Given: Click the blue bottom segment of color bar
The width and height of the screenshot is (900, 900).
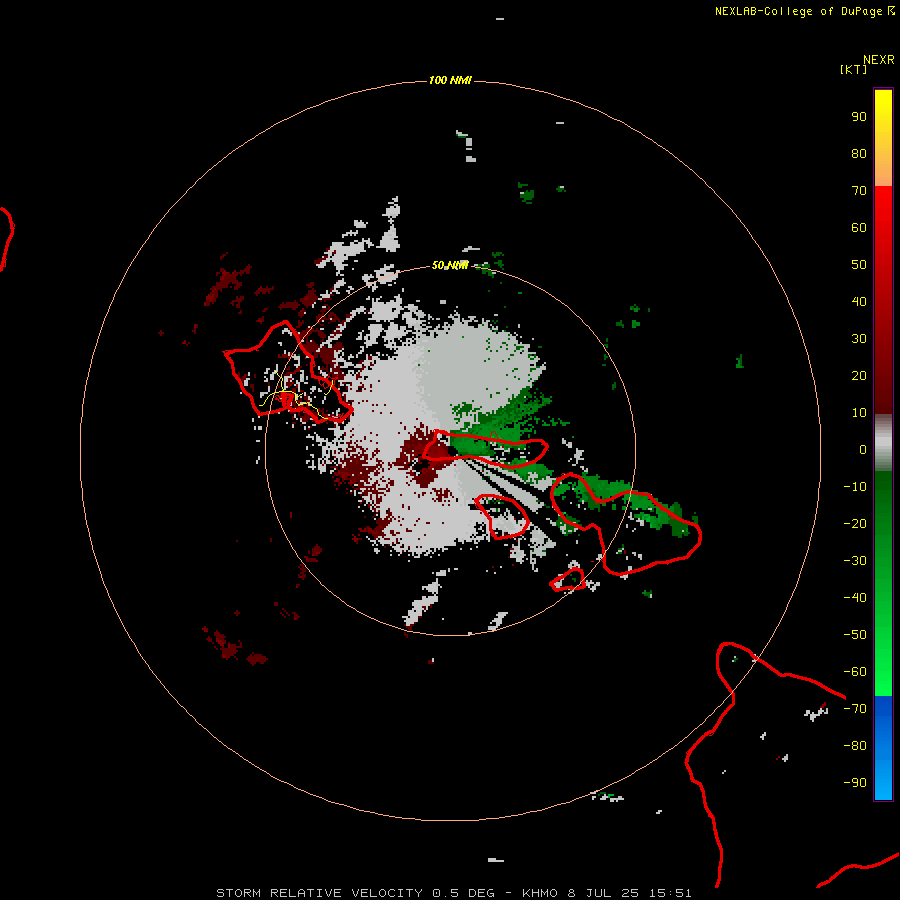Looking at the screenshot, I should [883, 748].
